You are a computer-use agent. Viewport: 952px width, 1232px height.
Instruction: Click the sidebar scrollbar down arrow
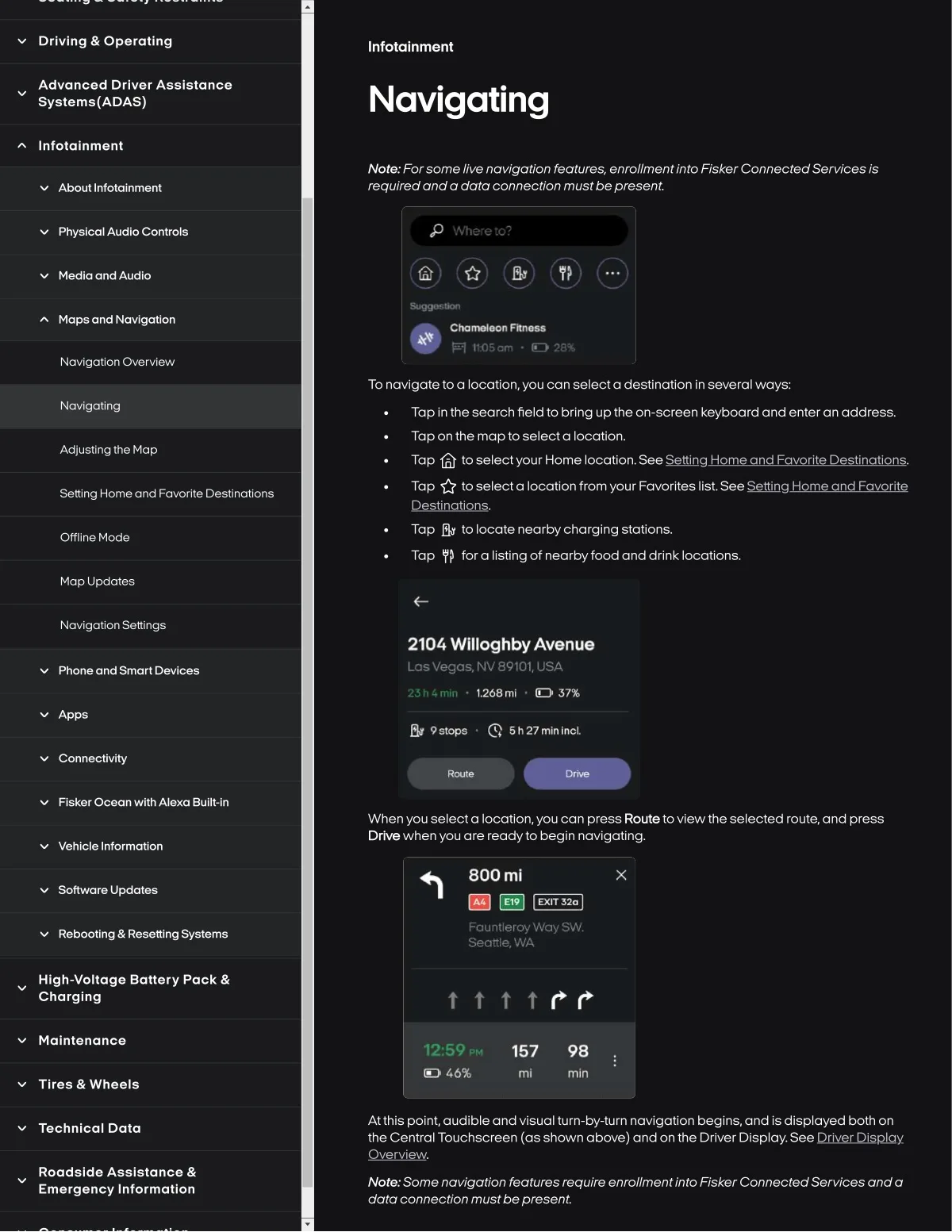308,1225
